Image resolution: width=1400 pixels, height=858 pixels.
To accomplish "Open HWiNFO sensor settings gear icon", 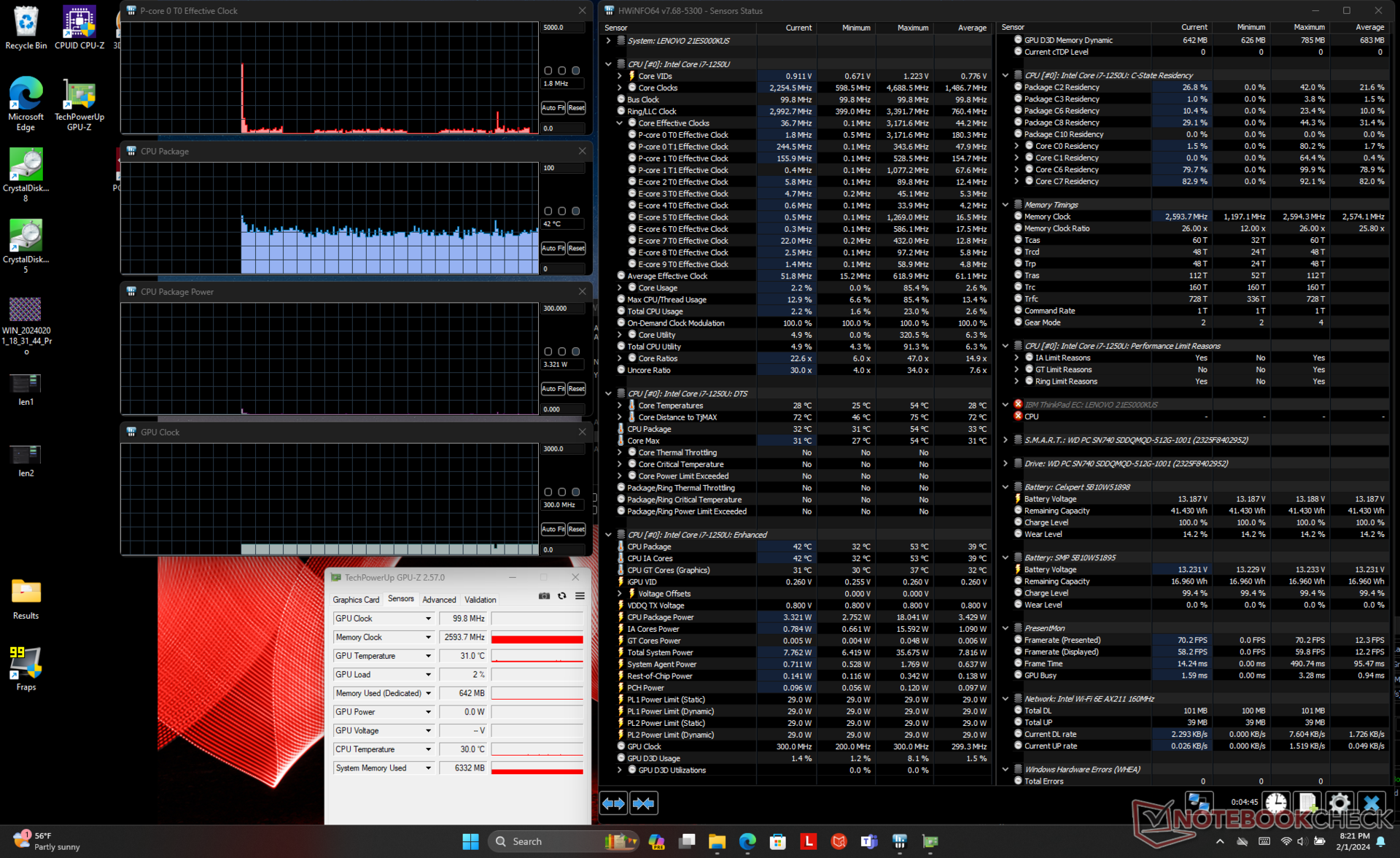I will [x=1339, y=803].
